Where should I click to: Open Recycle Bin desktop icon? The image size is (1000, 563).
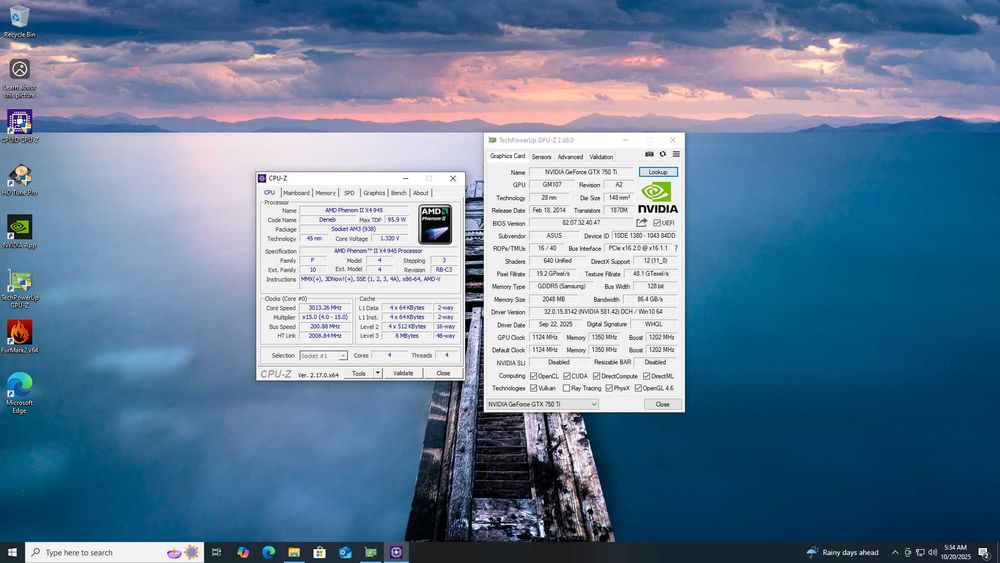point(19,21)
